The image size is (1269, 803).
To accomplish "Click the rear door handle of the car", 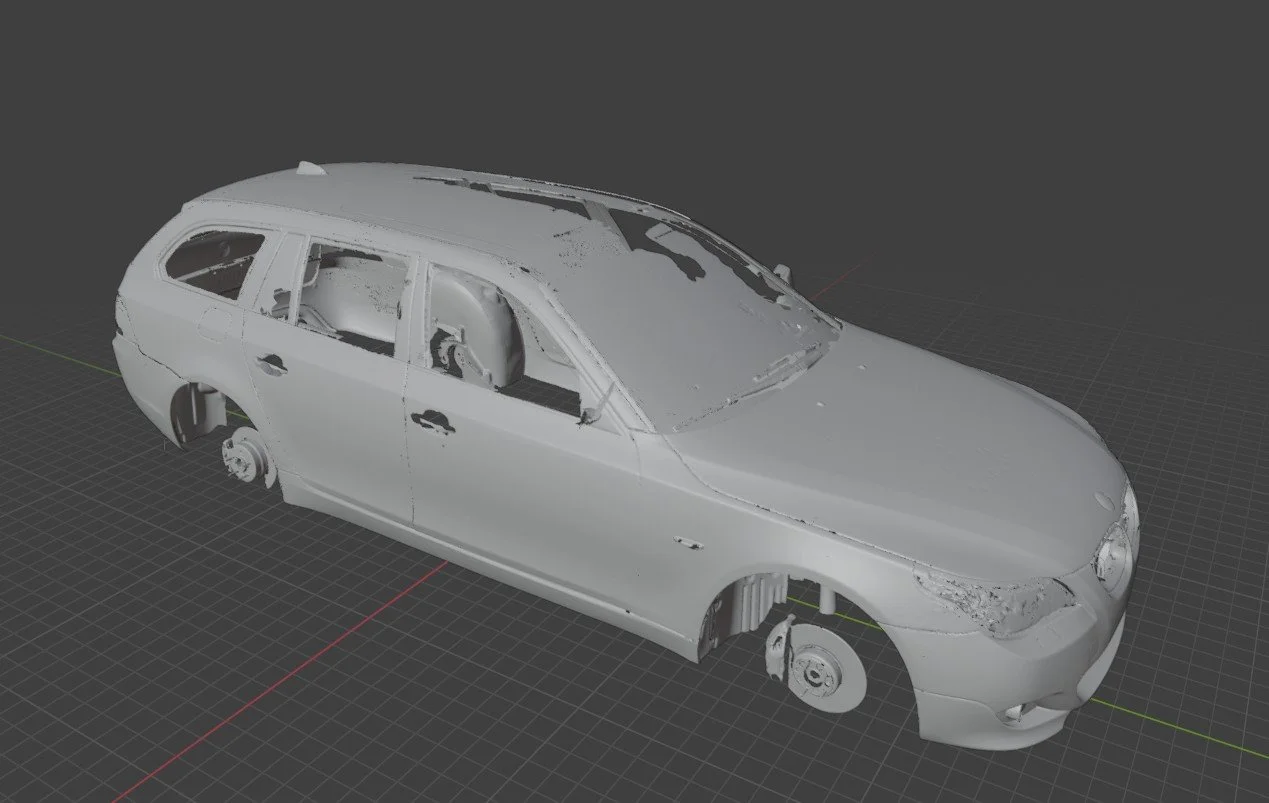I will click(x=270, y=364).
